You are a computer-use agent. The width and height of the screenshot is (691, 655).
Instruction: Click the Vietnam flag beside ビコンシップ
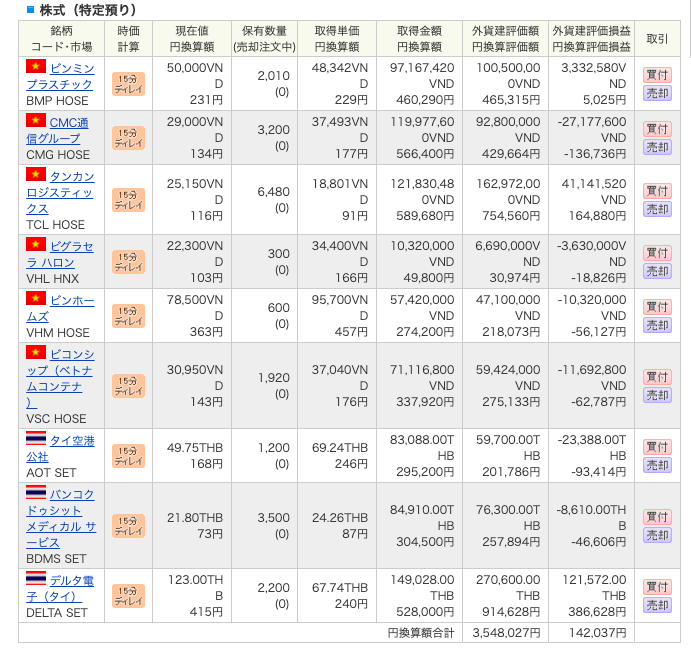click(x=36, y=352)
